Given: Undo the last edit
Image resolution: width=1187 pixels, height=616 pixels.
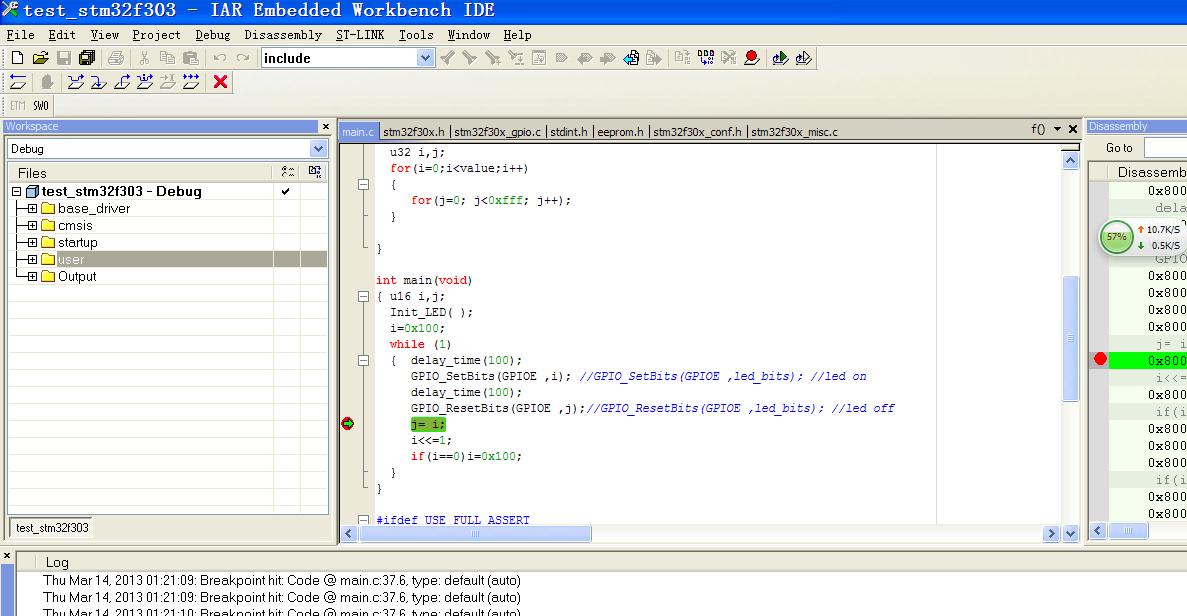Looking at the screenshot, I should click(220, 58).
